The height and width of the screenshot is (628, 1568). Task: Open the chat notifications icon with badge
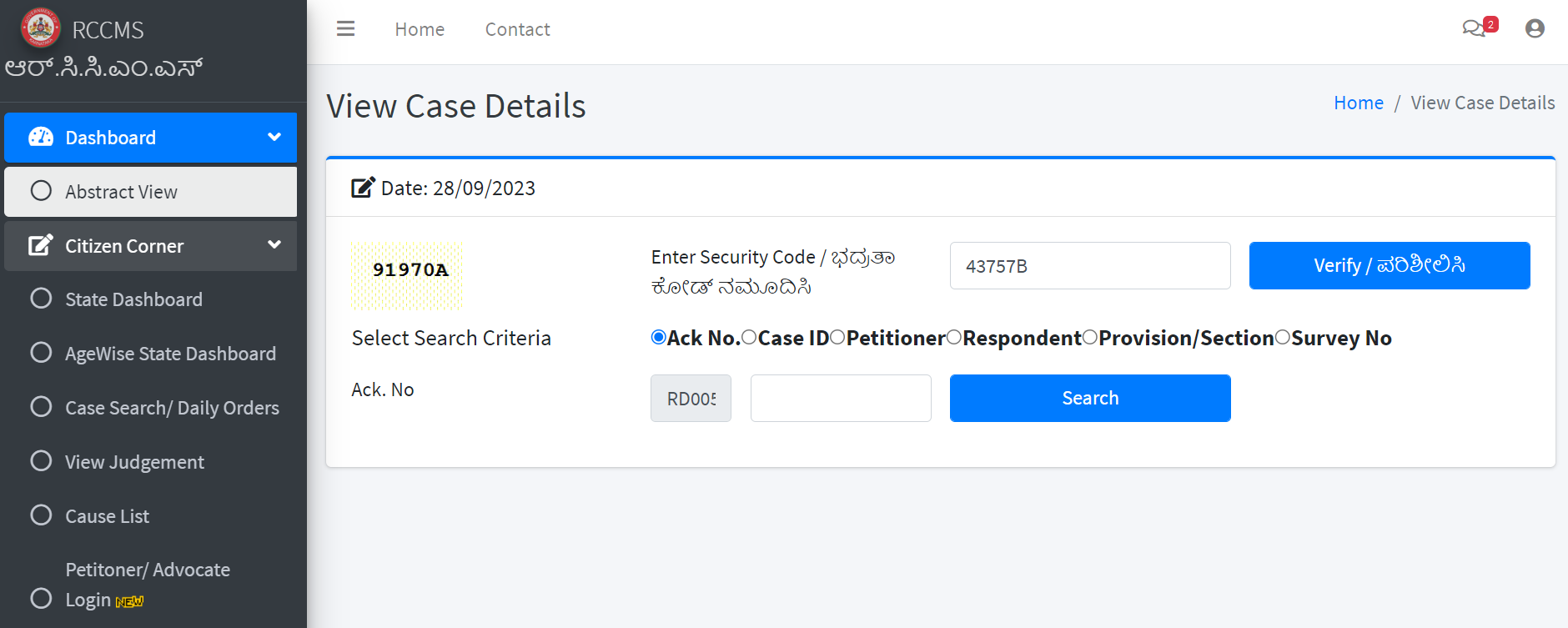pos(1479,28)
